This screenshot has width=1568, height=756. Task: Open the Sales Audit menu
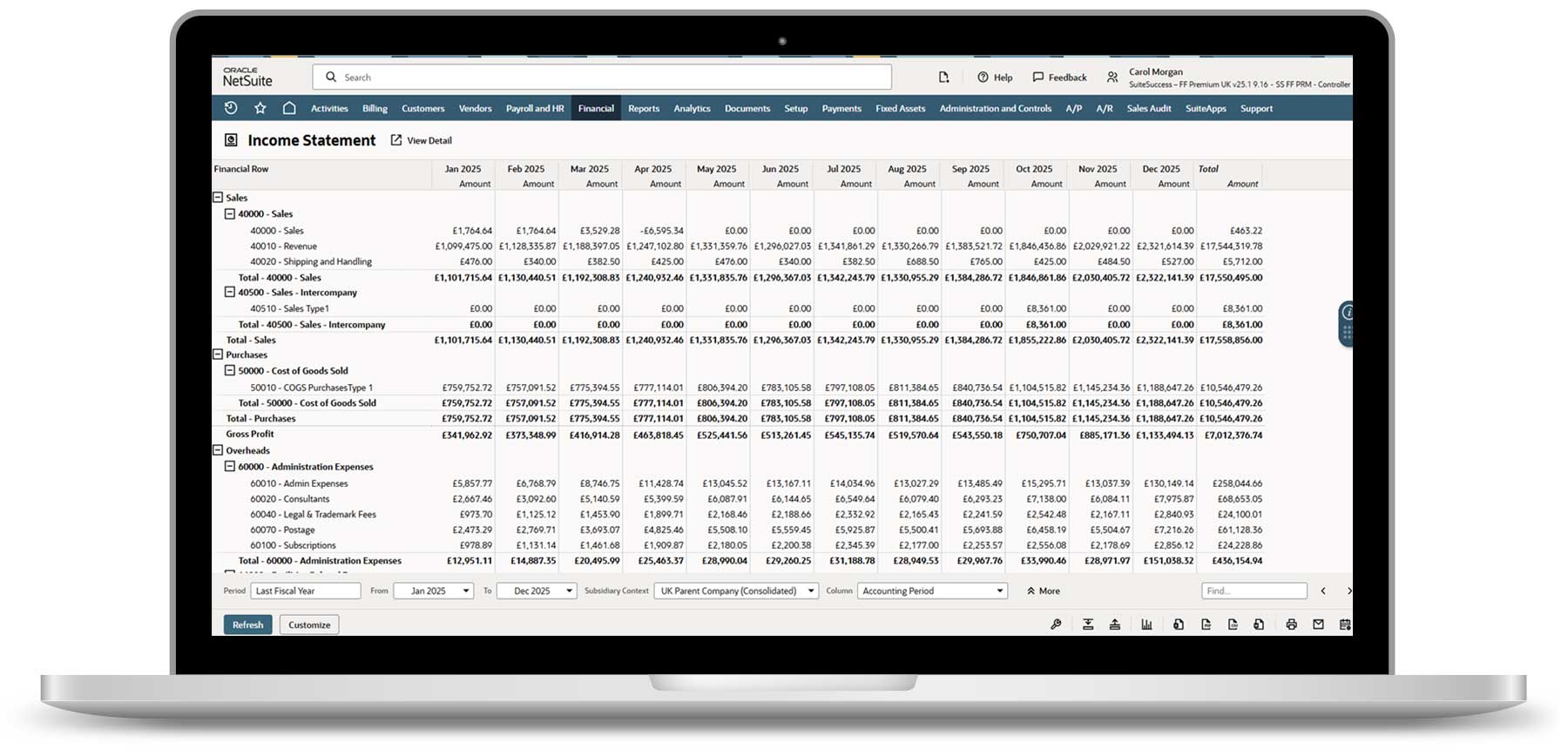(1148, 109)
